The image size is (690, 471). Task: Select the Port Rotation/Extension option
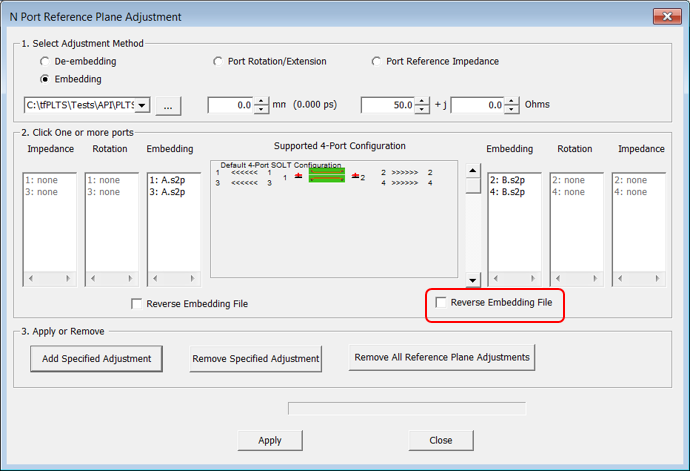(219, 62)
